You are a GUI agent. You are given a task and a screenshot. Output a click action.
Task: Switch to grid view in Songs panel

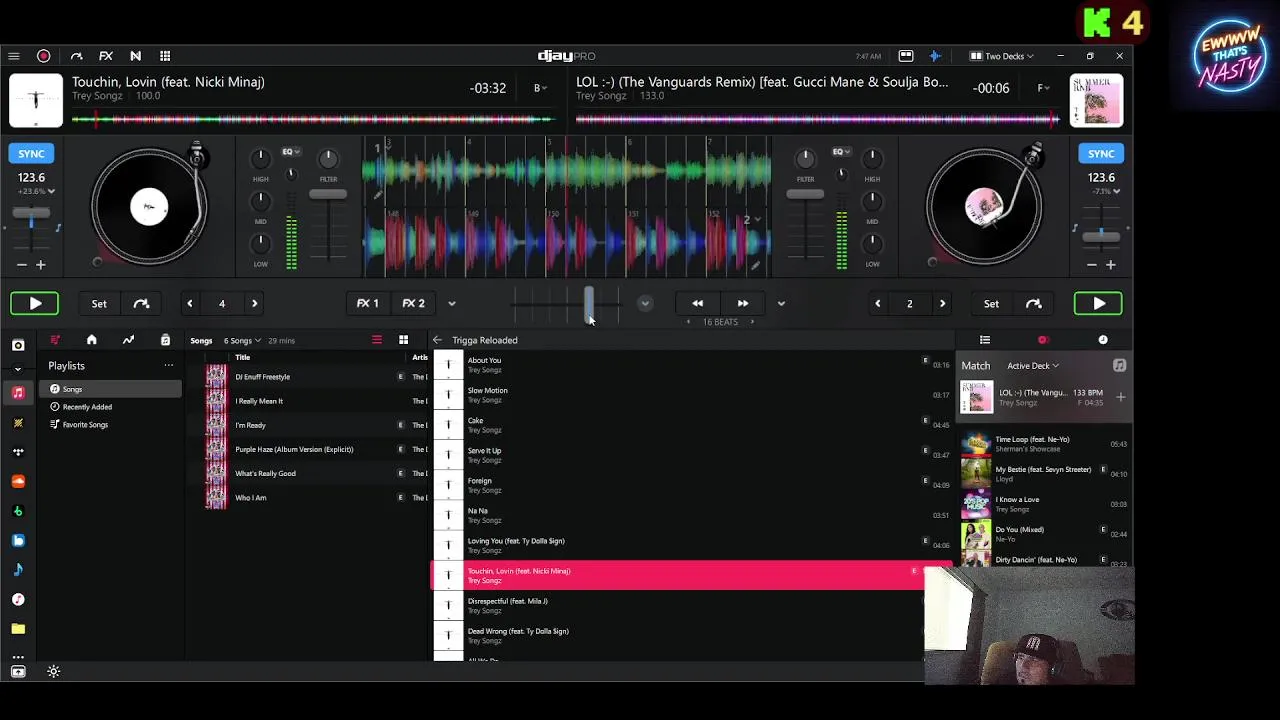point(403,340)
